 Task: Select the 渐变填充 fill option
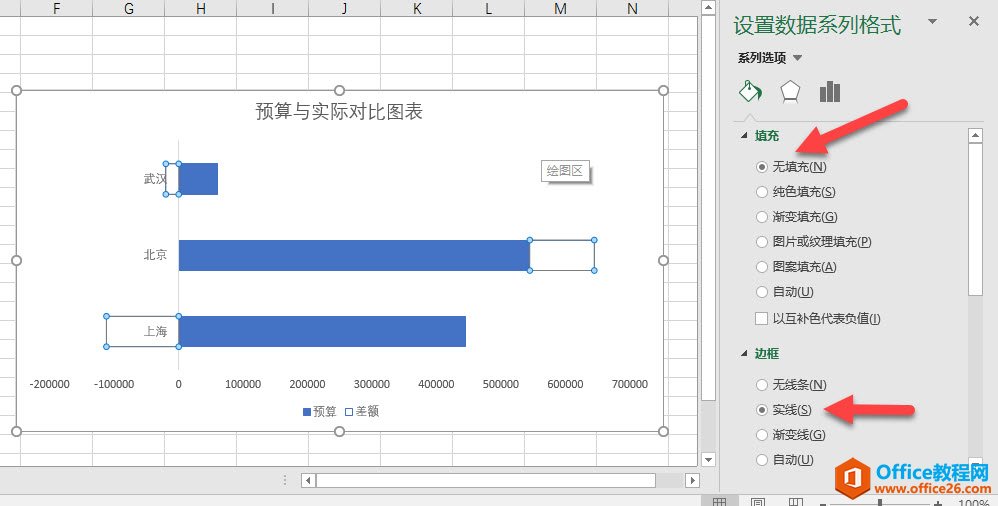762,217
